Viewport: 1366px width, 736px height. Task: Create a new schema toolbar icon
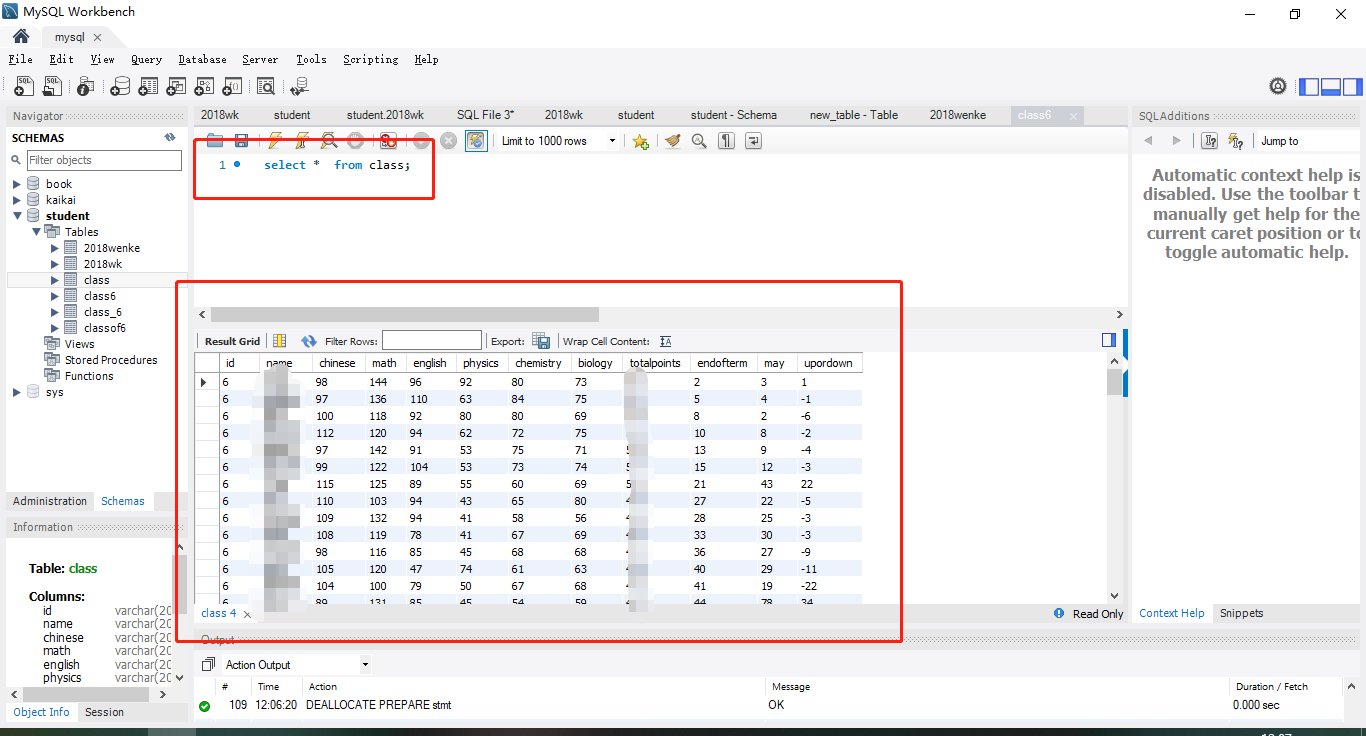[120, 87]
